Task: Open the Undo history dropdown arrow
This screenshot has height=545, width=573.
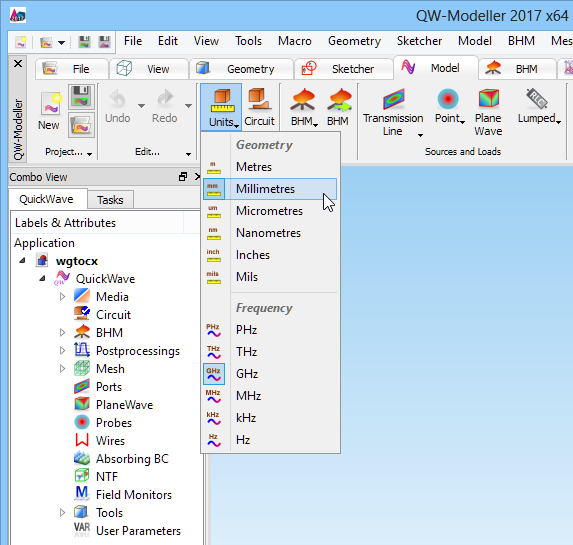Action: tap(141, 106)
